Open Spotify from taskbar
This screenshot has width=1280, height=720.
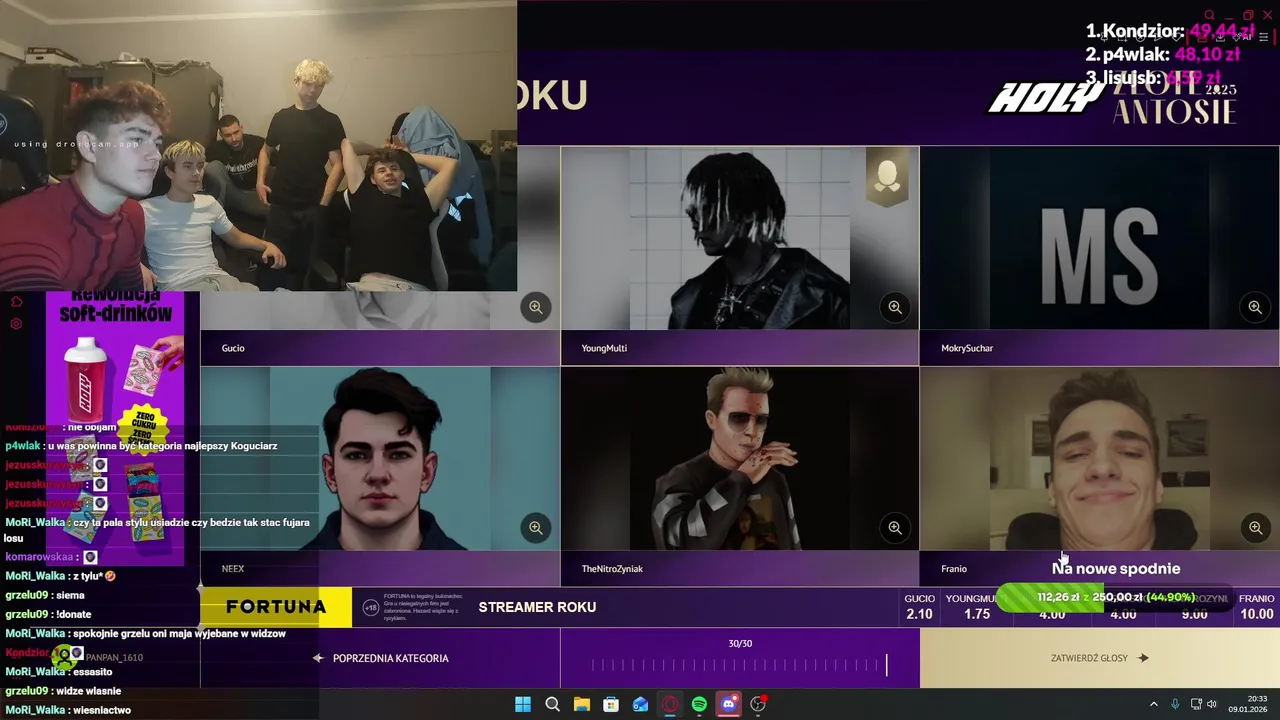click(x=699, y=704)
